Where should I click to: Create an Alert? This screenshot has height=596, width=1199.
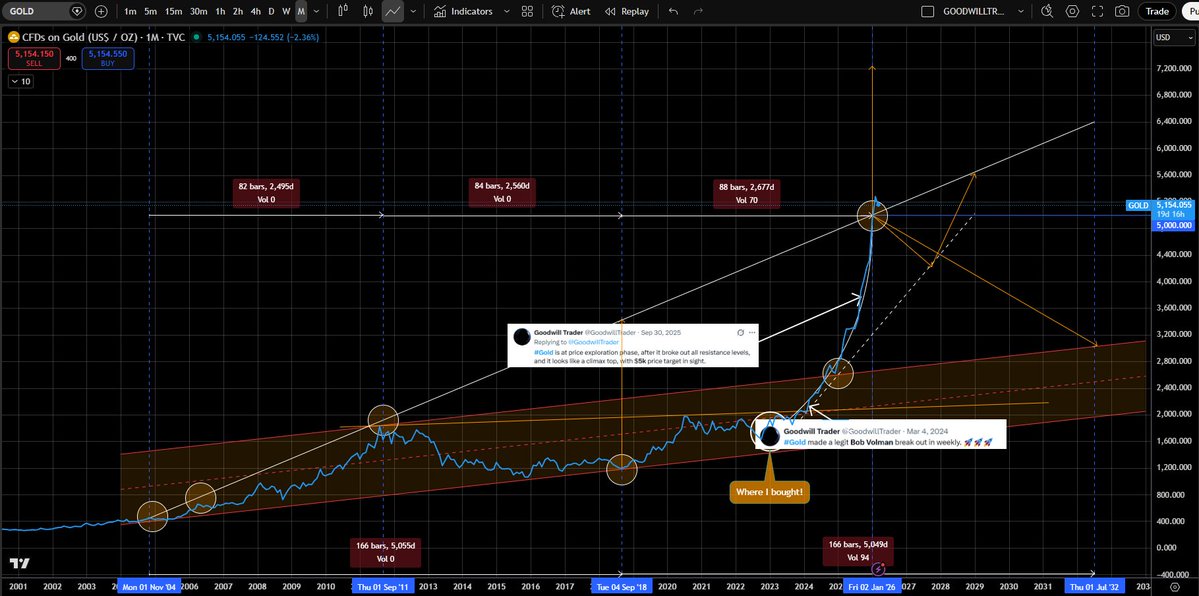point(570,11)
